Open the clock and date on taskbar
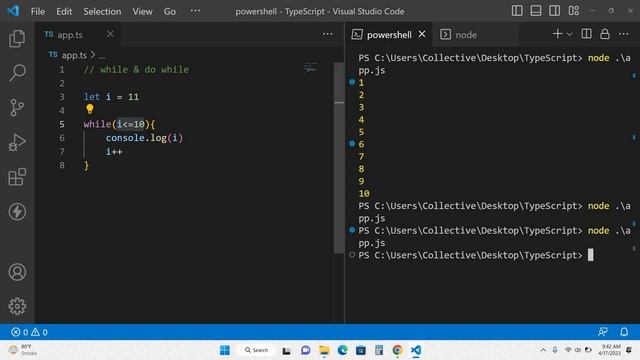This screenshot has width=640, height=360. [609, 350]
